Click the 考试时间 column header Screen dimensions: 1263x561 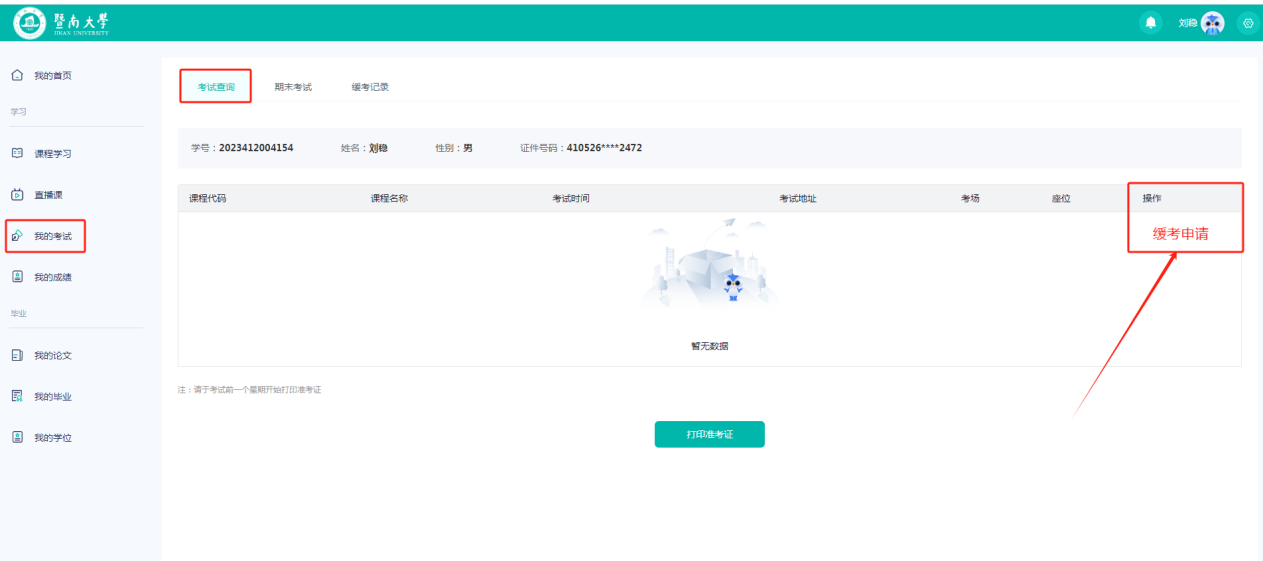(571, 199)
